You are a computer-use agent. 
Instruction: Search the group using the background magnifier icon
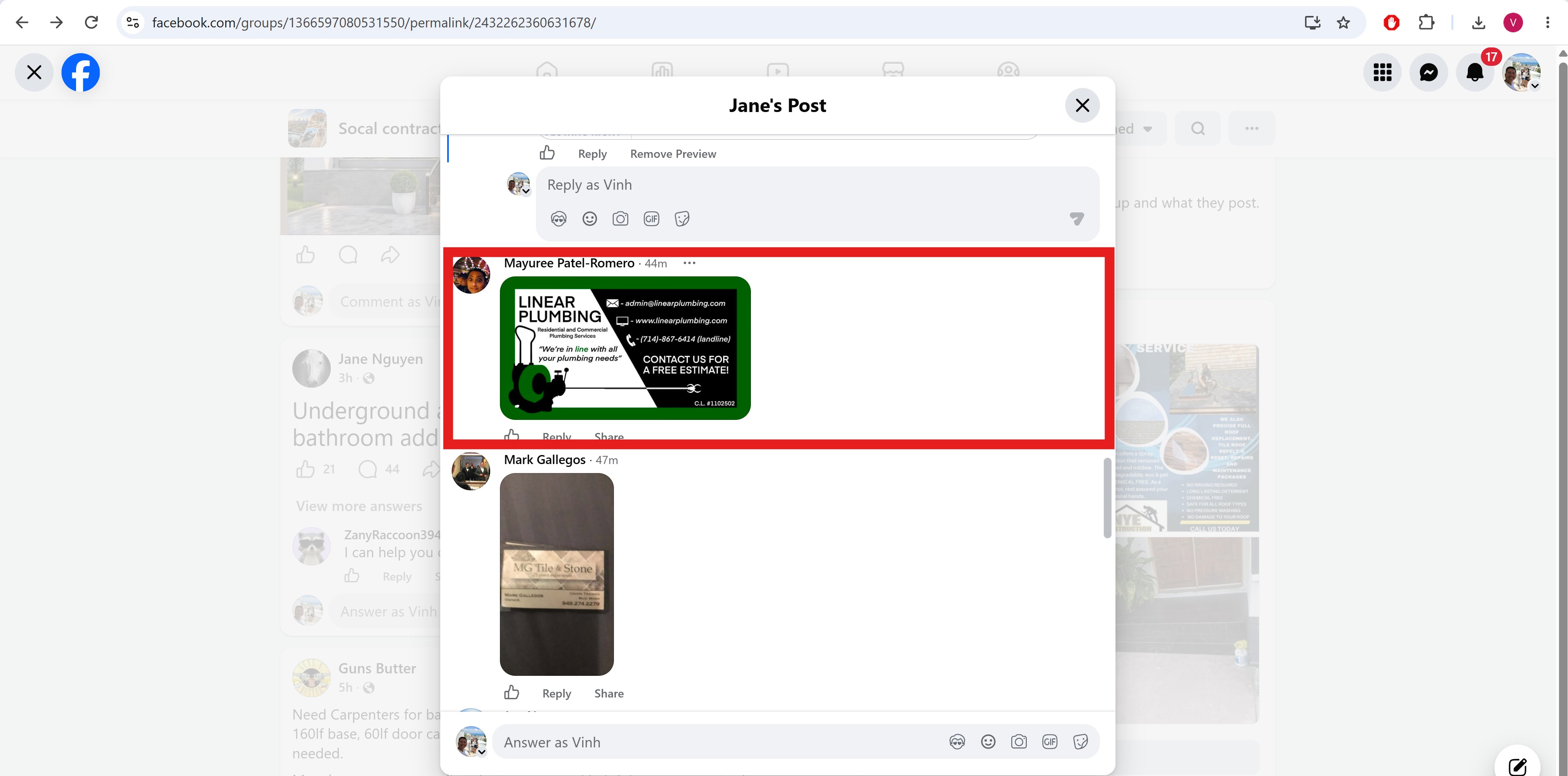1197,128
